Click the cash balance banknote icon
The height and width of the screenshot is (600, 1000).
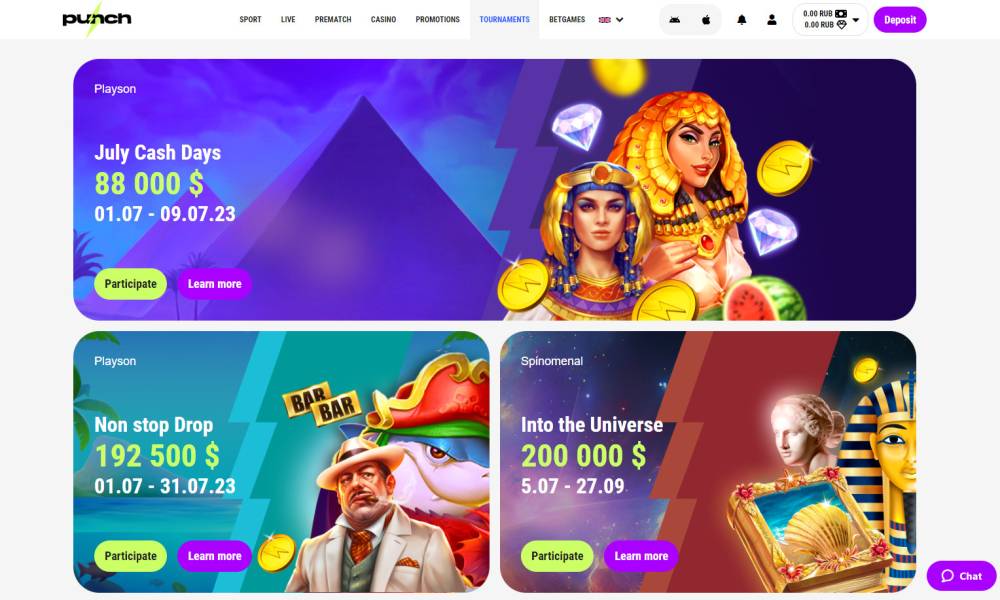[x=841, y=13]
